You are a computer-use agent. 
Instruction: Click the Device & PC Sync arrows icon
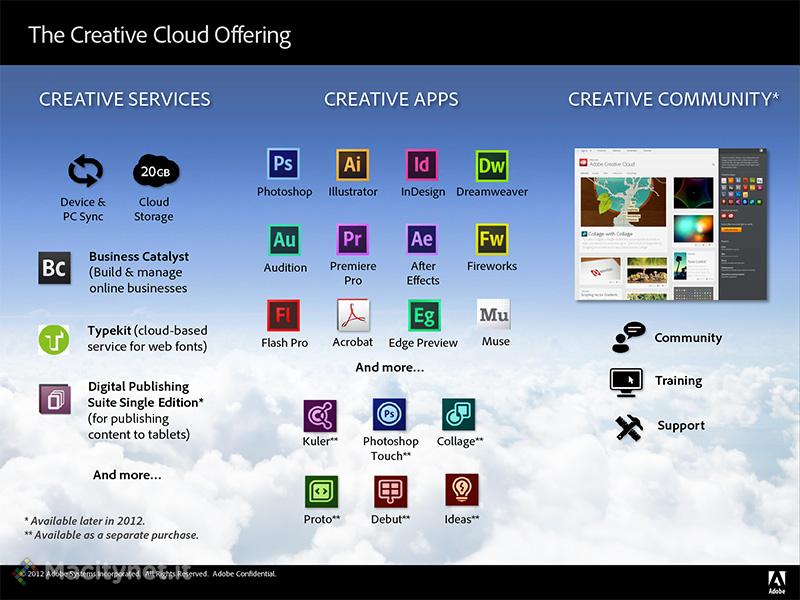click(x=85, y=170)
